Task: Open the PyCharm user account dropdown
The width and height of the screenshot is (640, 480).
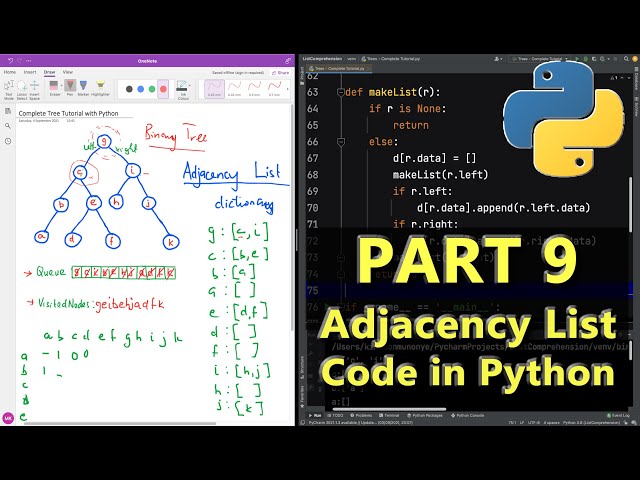Action: 498,59
